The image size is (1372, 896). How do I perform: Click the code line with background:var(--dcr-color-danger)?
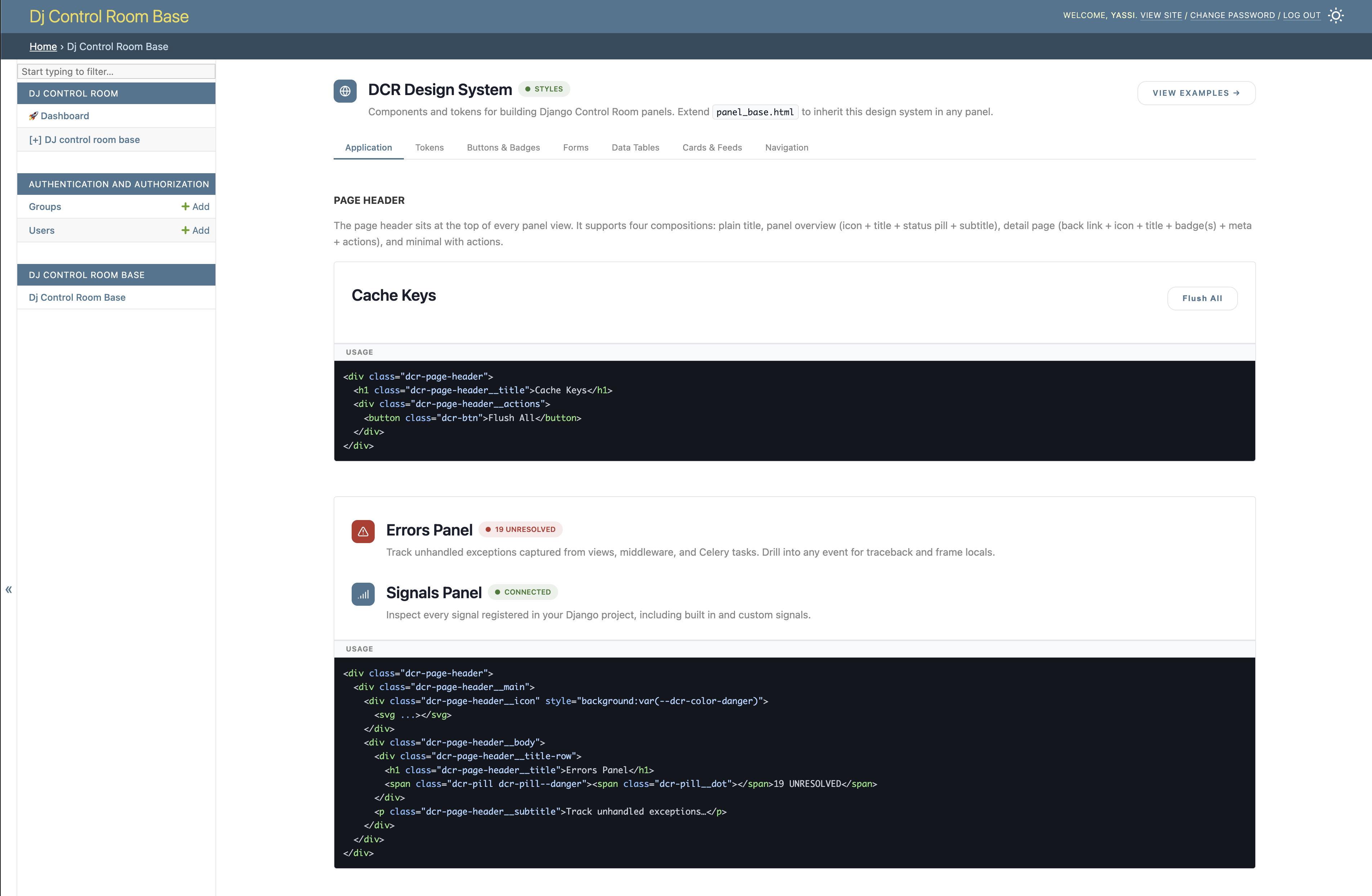tap(566, 701)
